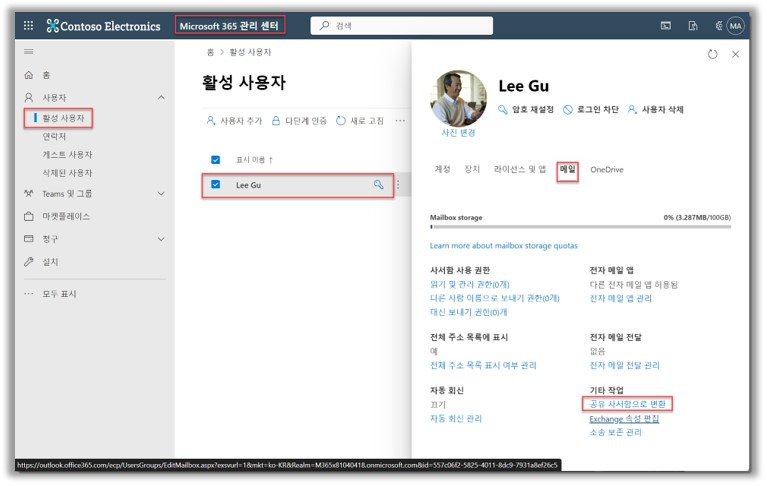The width and height of the screenshot is (767, 486).
Task: Open 전자 메일 전달 관리 link
Action: click(x=625, y=365)
